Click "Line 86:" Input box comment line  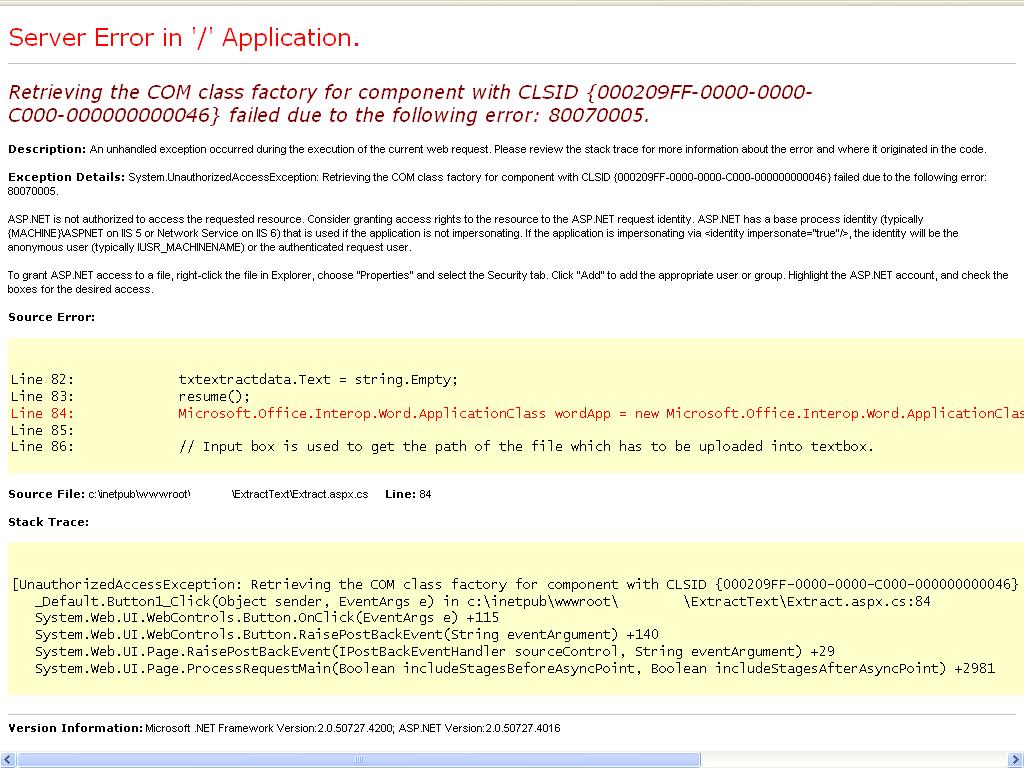(442, 447)
